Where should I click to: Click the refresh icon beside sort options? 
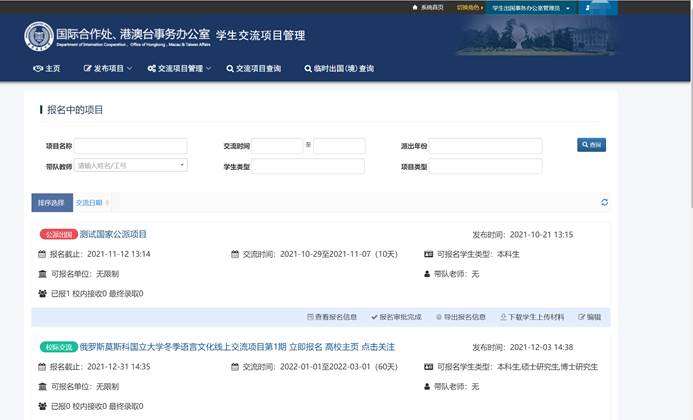click(x=604, y=203)
